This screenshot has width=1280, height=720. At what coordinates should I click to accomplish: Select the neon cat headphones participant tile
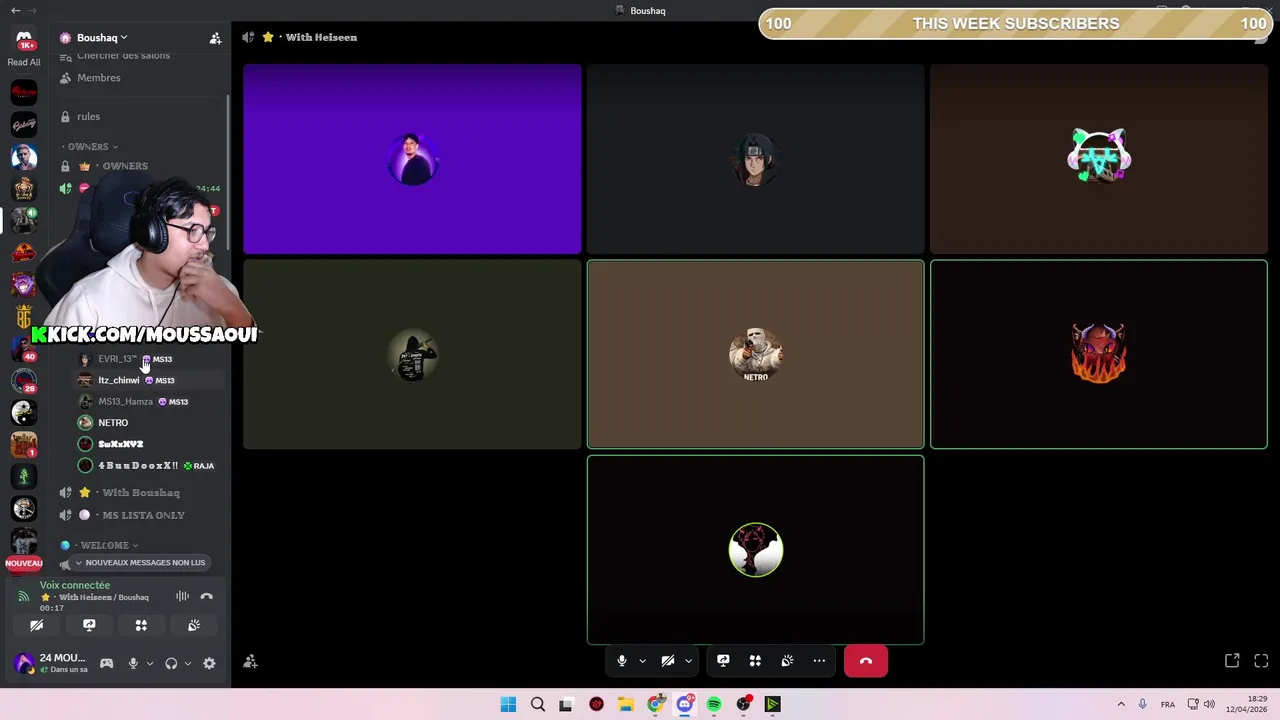[1099, 159]
